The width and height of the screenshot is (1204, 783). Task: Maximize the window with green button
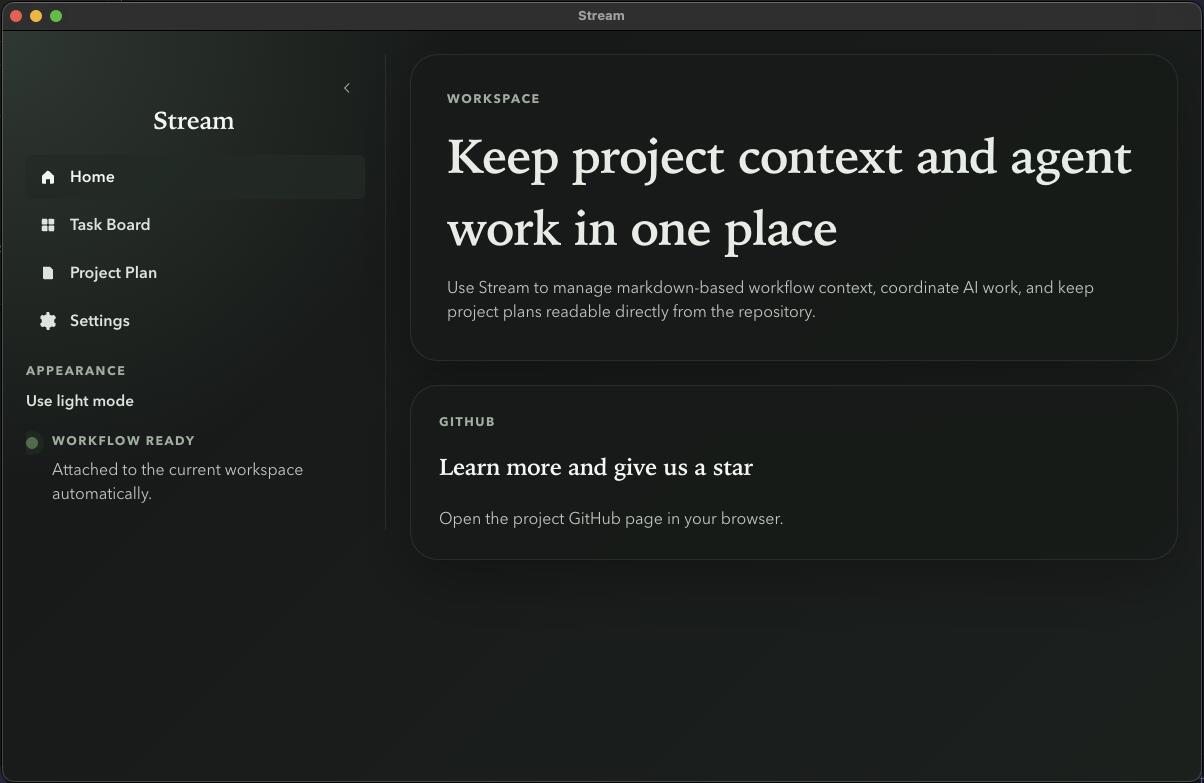pyautogui.click(x=56, y=16)
